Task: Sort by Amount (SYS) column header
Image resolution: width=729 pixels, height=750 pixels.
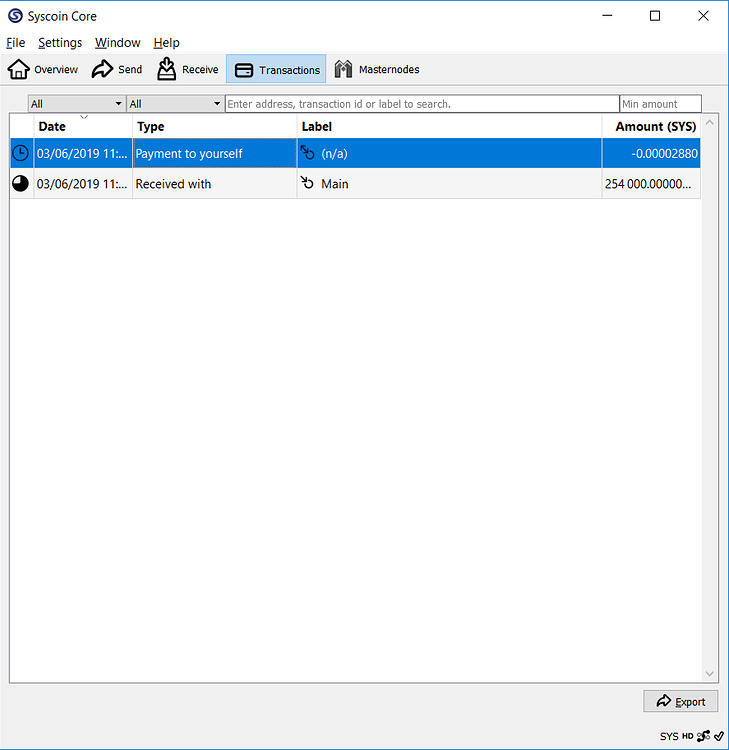Action: [651, 126]
